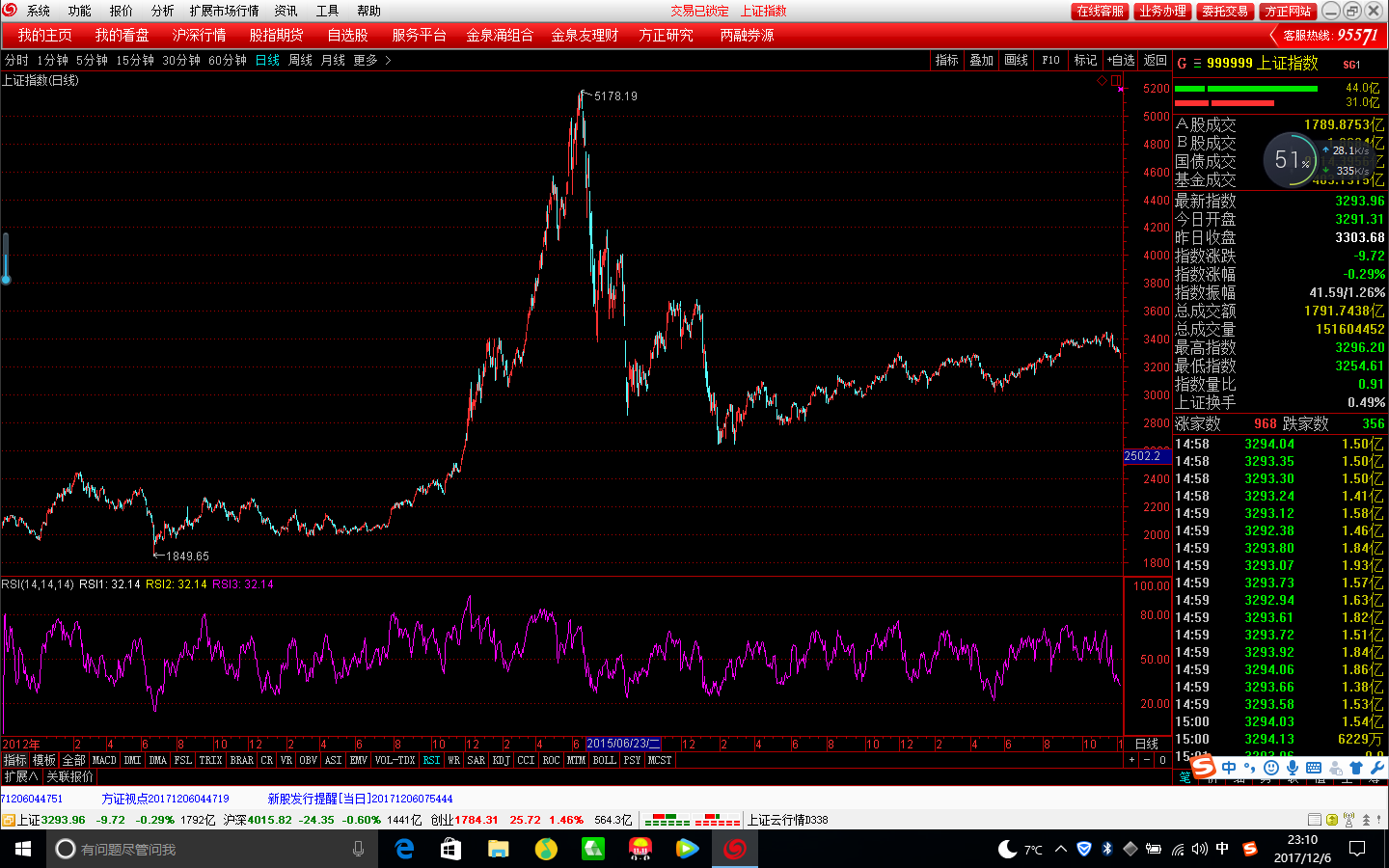1389x868 pixels.
Task: Open 关联报价 tab
Action: [70, 776]
